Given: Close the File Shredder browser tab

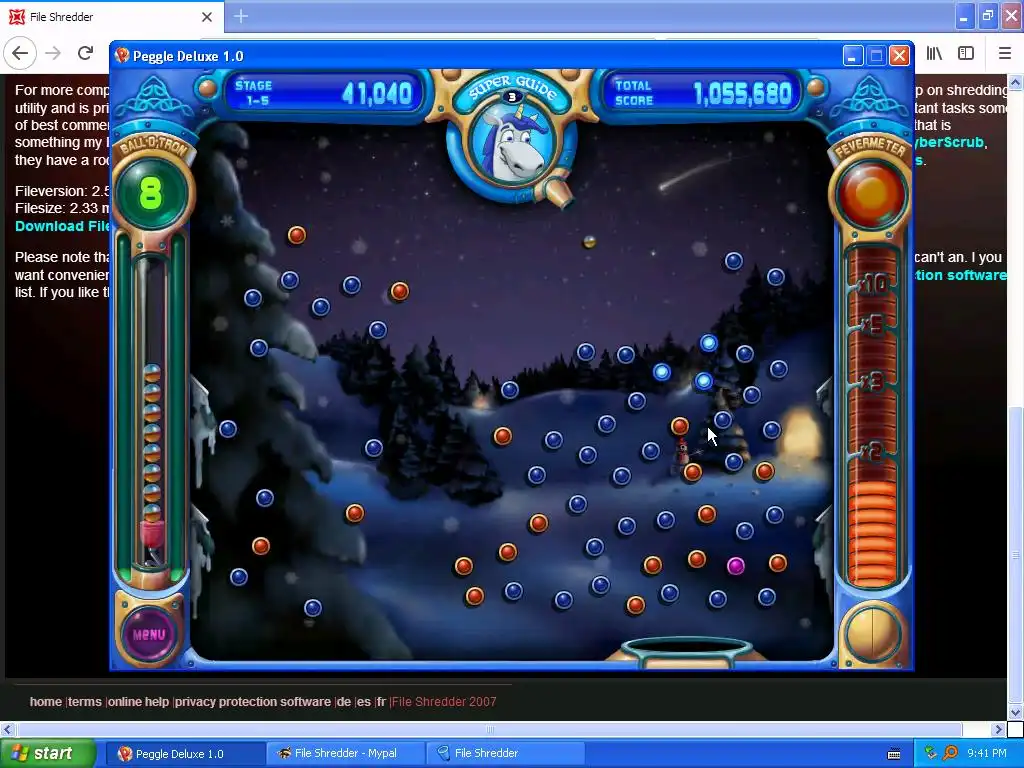Looking at the screenshot, I should tap(206, 17).
